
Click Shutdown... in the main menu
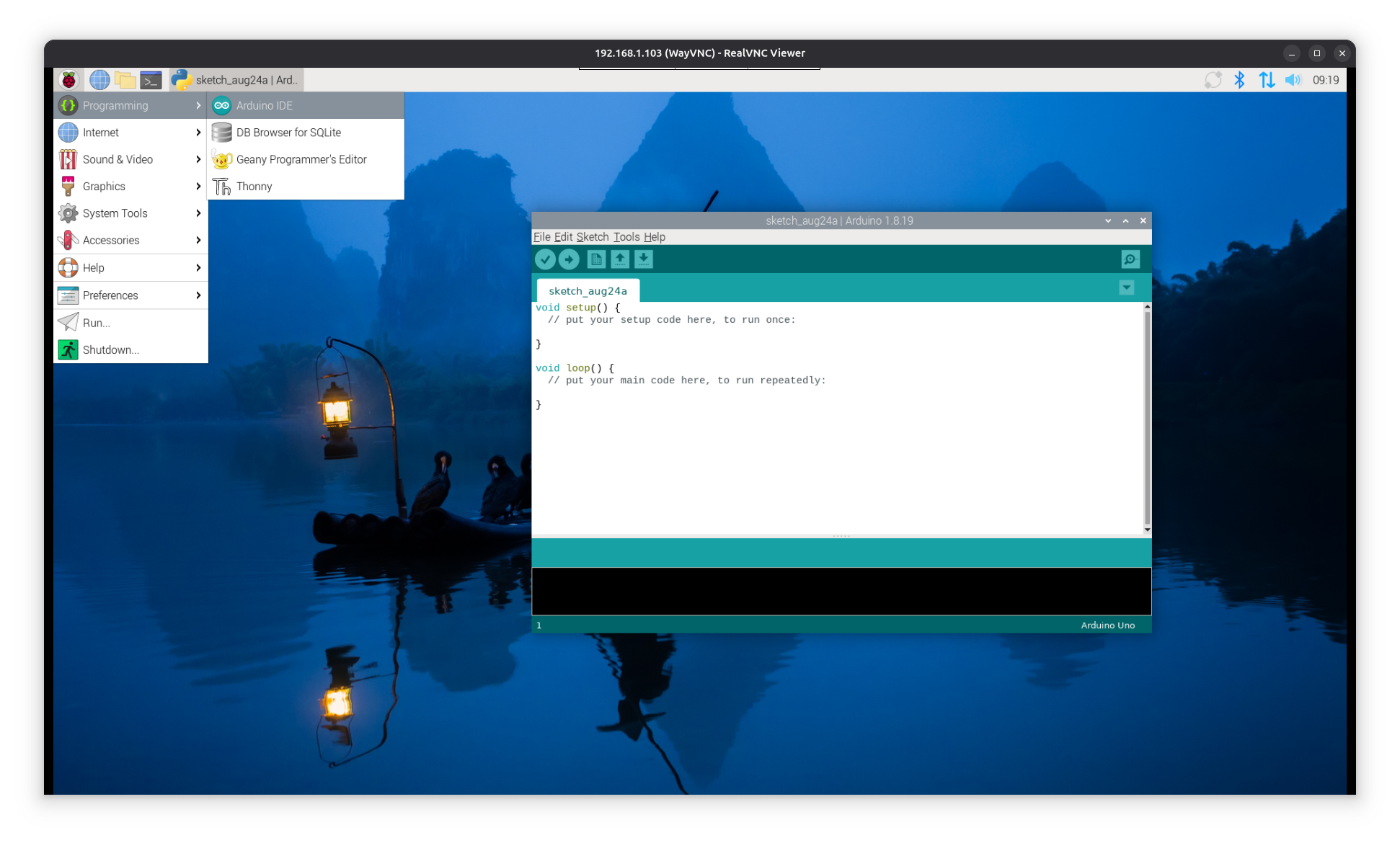coord(111,350)
